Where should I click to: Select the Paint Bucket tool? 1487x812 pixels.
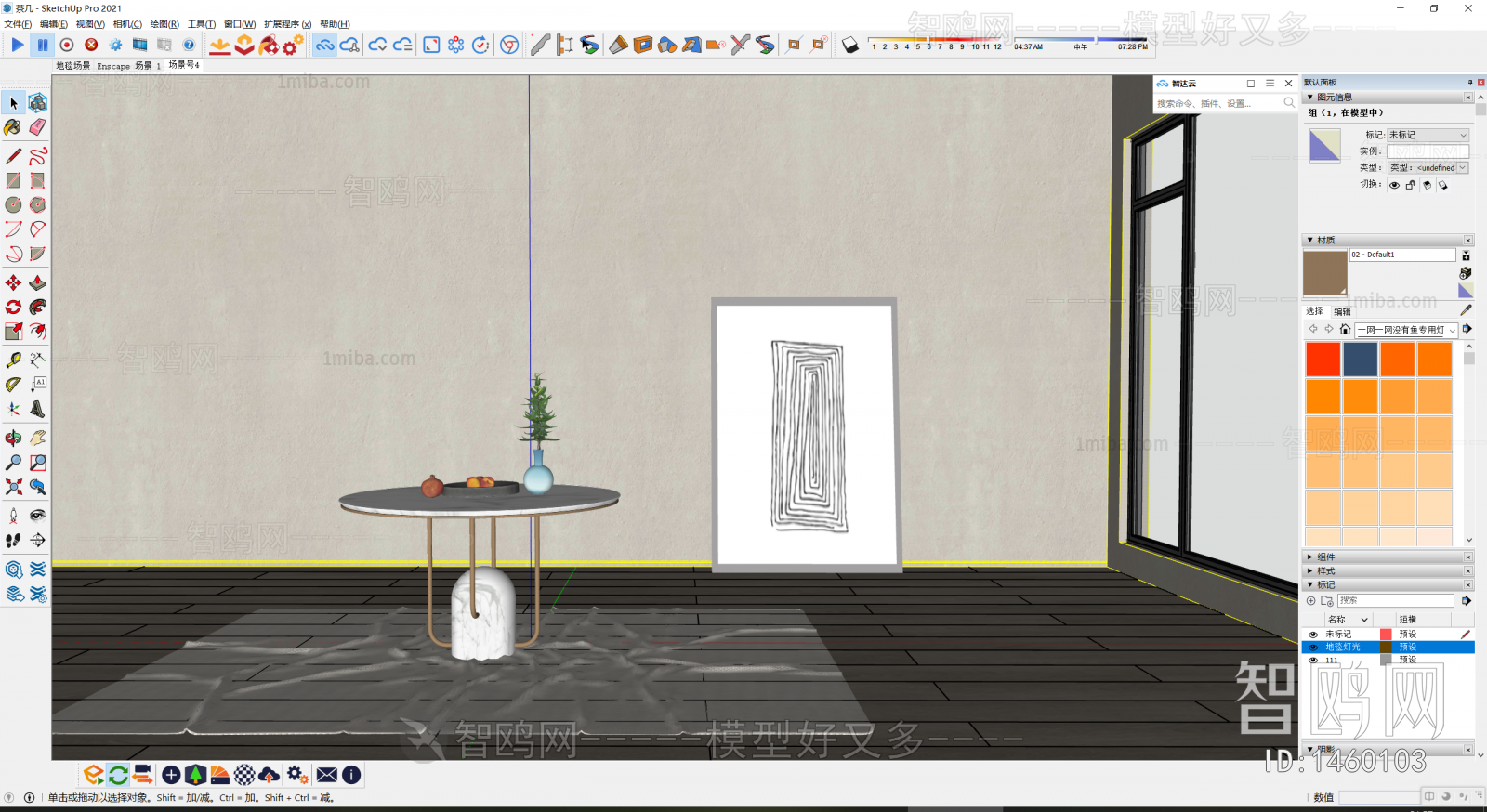(x=13, y=127)
